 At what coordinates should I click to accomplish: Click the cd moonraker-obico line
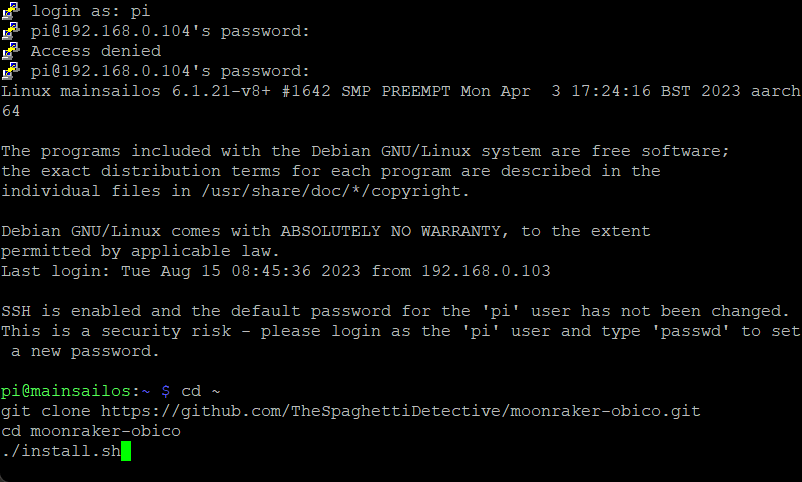click(x=91, y=431)
